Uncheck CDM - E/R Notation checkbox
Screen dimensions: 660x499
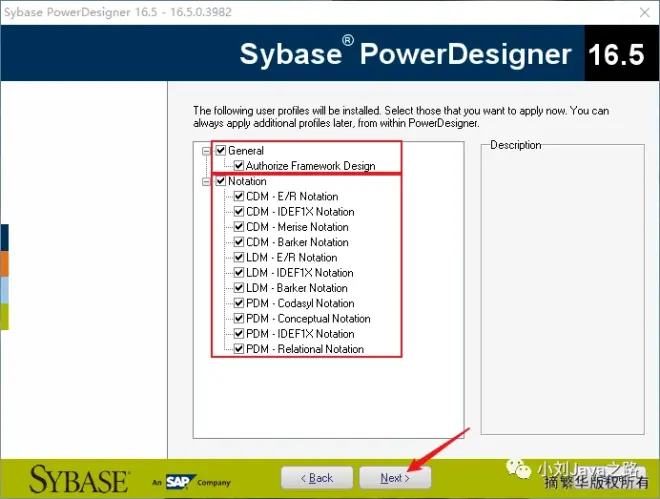pyautogui.click(x=239, y=196)
